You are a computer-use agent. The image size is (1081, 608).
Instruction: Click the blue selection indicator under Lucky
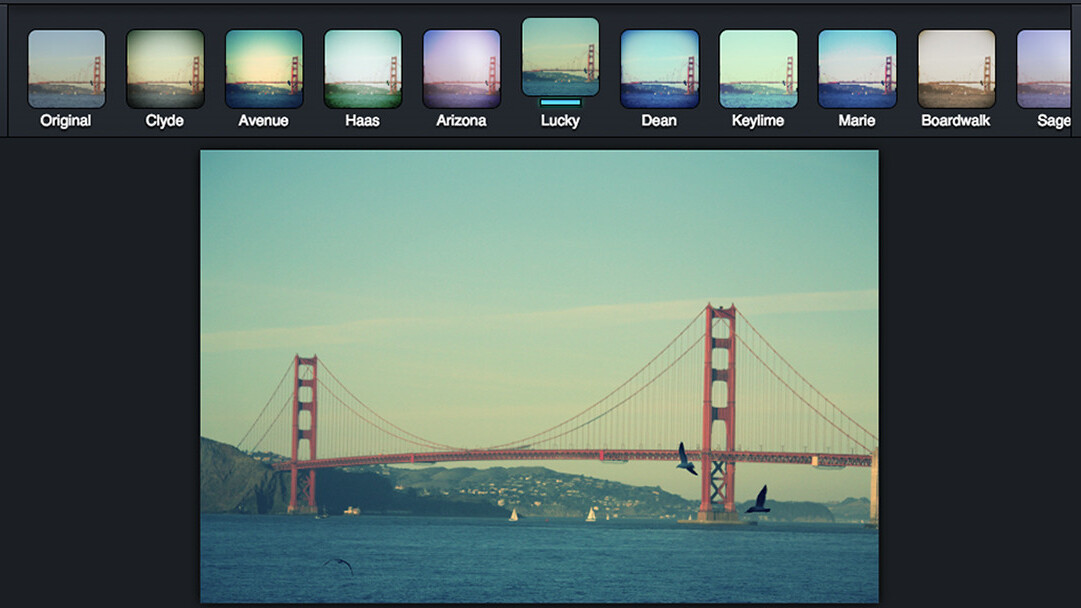click(560, 102)
